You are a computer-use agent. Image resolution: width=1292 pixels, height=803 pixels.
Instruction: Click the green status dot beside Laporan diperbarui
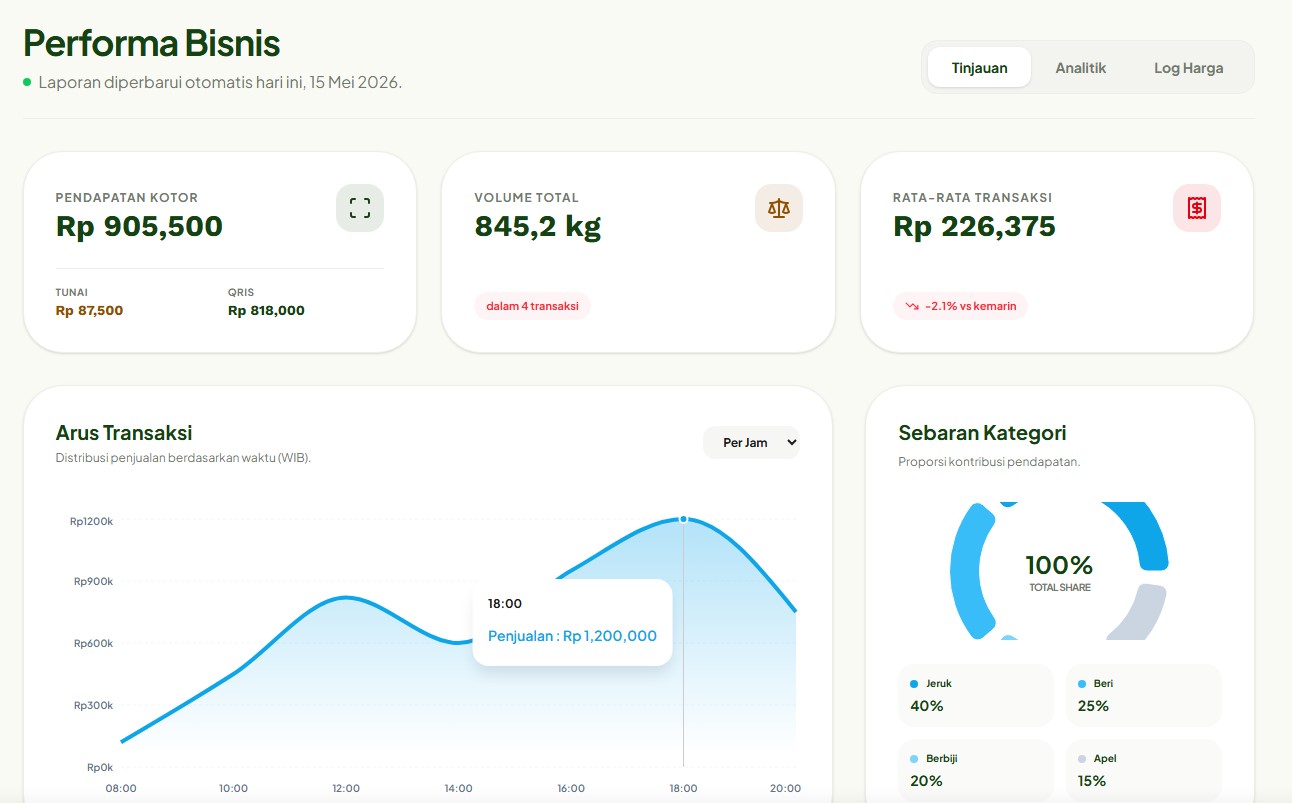(27, 82)
